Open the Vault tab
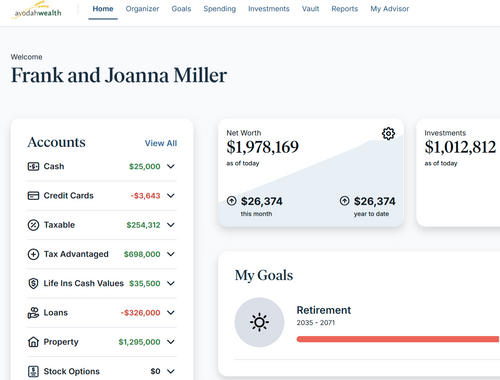 click(x=310, y=9)
